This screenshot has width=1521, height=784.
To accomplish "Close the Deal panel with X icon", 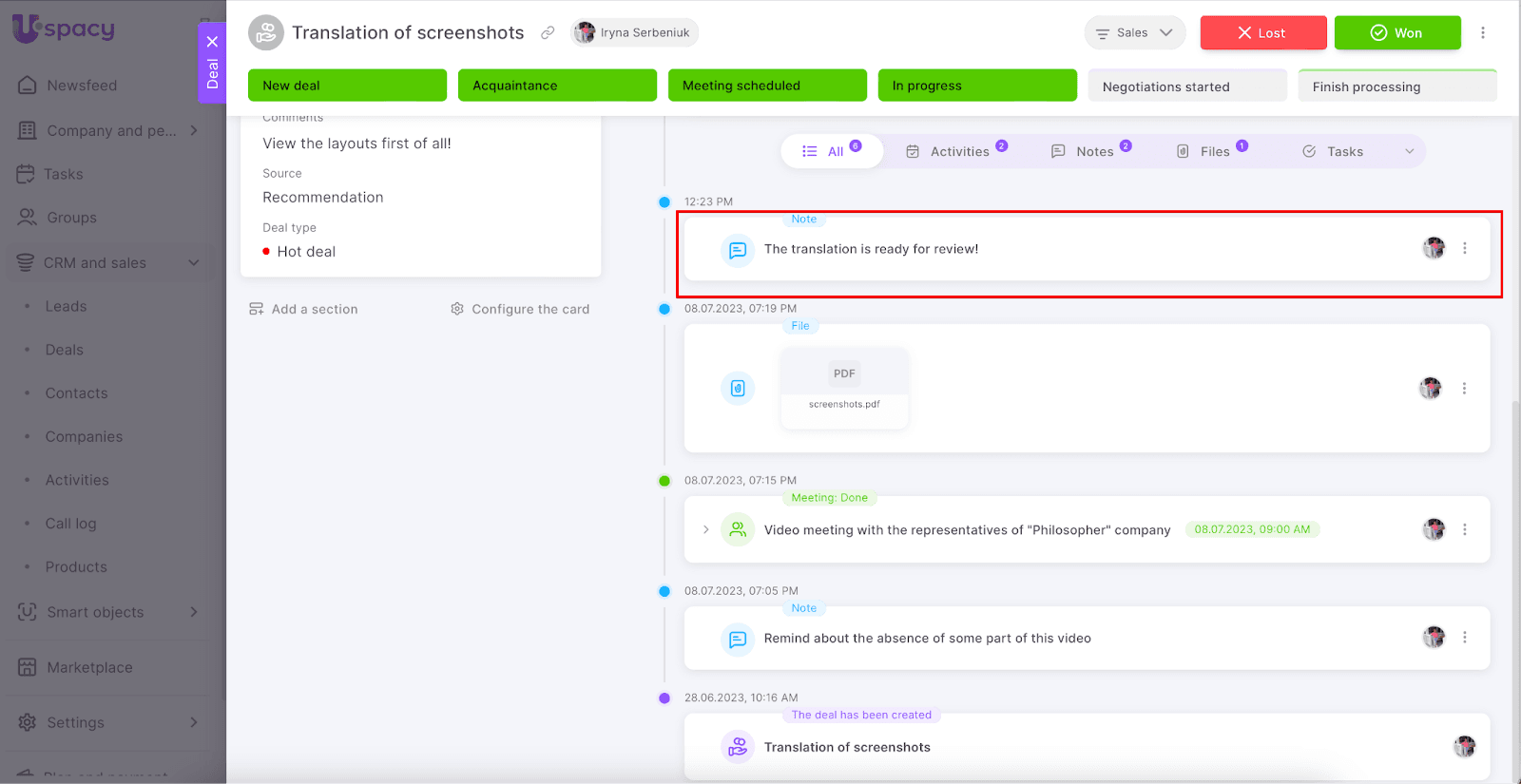I will tap(212, 42).
